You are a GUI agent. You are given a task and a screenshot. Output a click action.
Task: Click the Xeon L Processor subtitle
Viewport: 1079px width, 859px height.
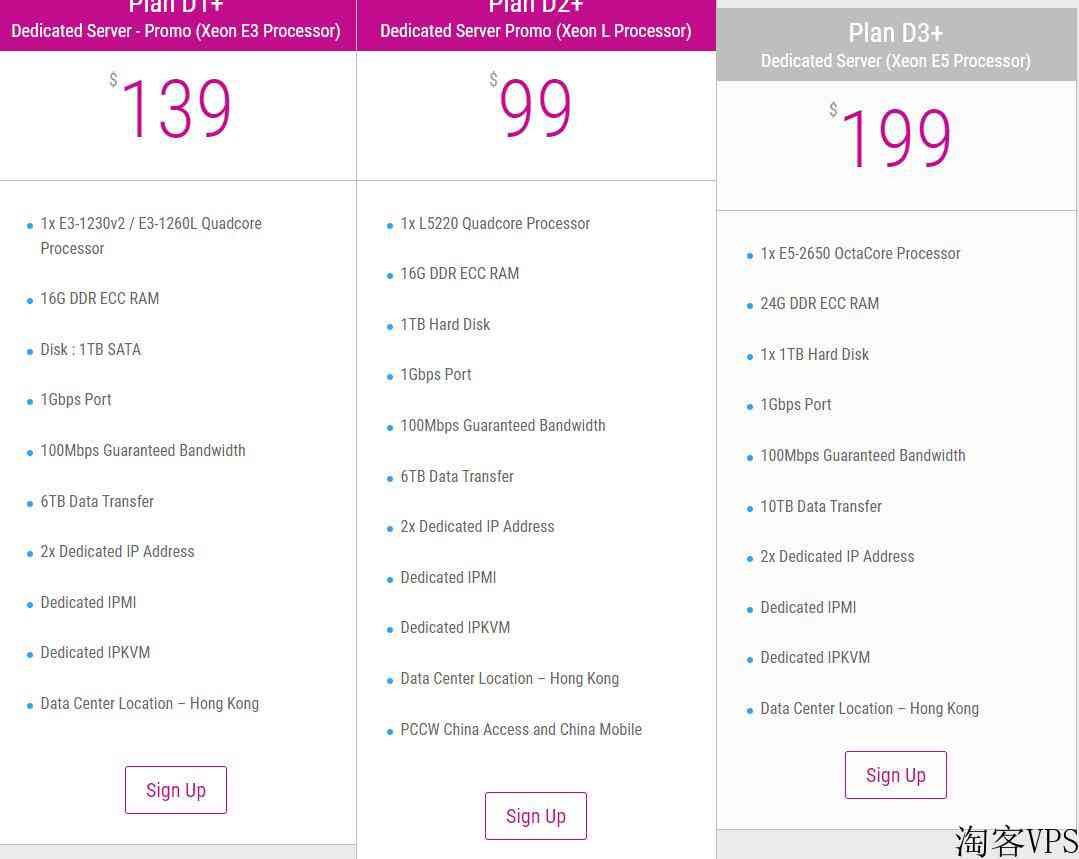[x=535, y=31]
